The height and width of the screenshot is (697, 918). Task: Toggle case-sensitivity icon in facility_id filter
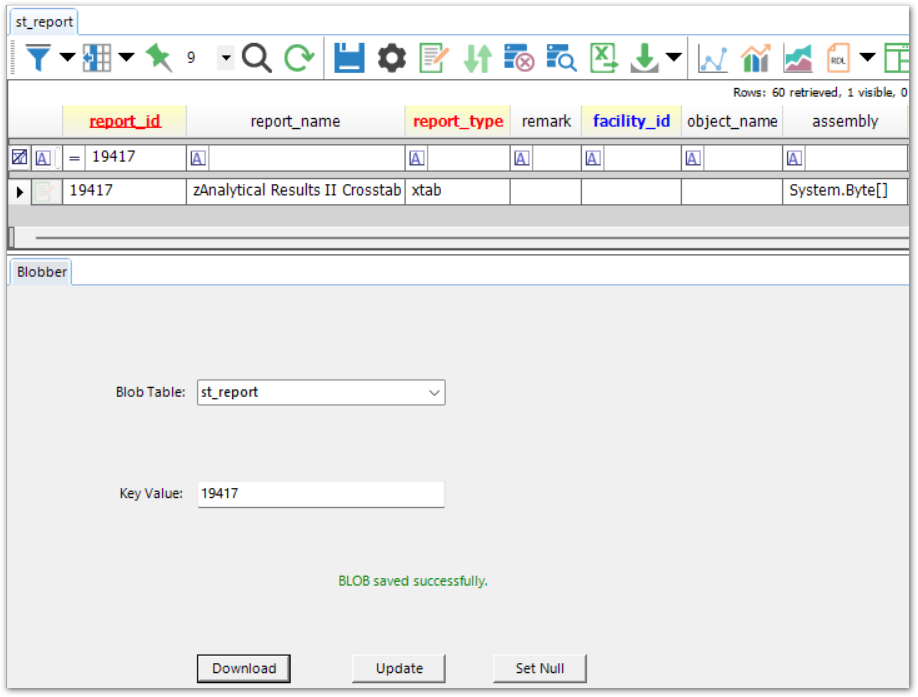click(593, 157)
